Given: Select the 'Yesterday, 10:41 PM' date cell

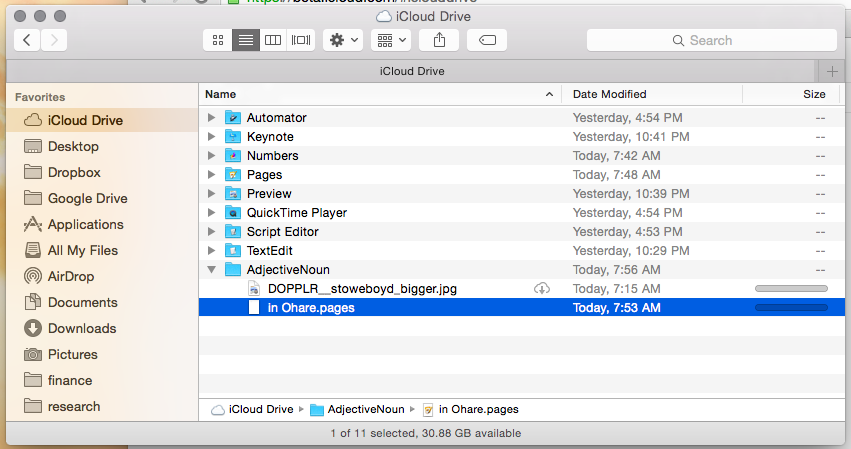Looking at the screenshot, I should [x=631, y=136].
